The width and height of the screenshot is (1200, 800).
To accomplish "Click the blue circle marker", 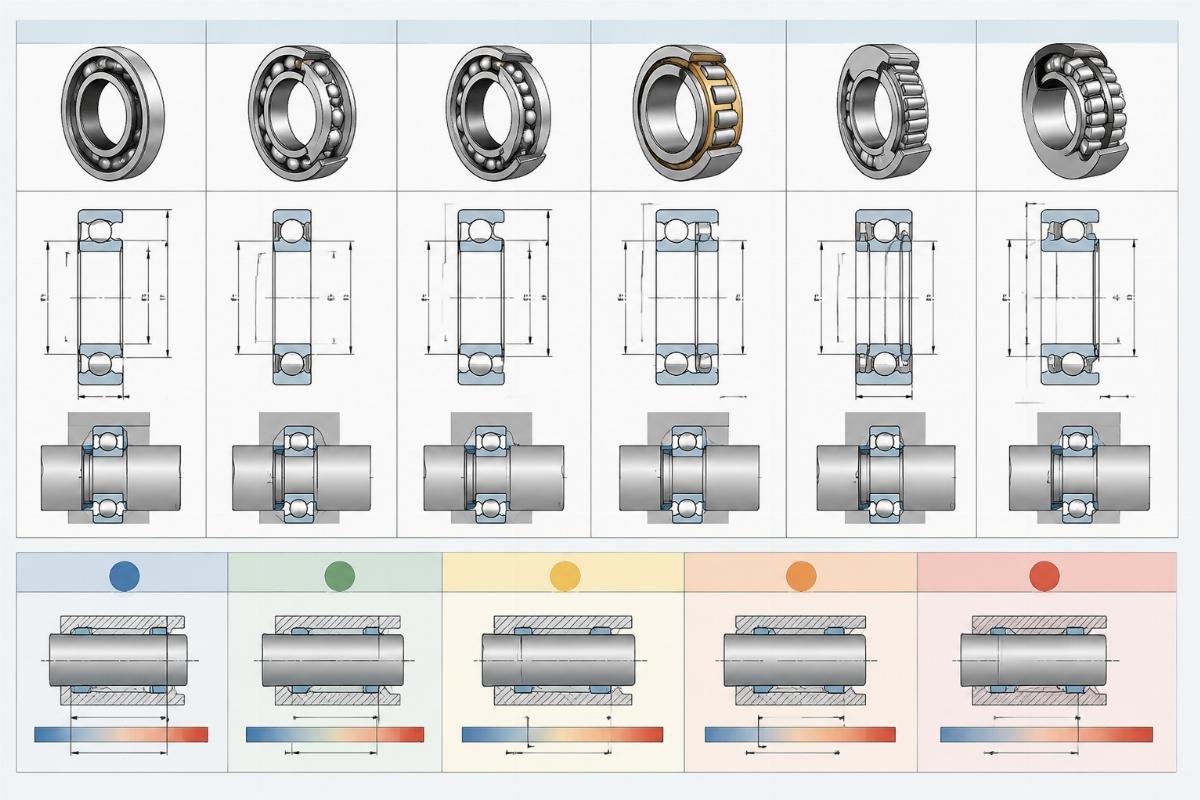I will 124,575.
